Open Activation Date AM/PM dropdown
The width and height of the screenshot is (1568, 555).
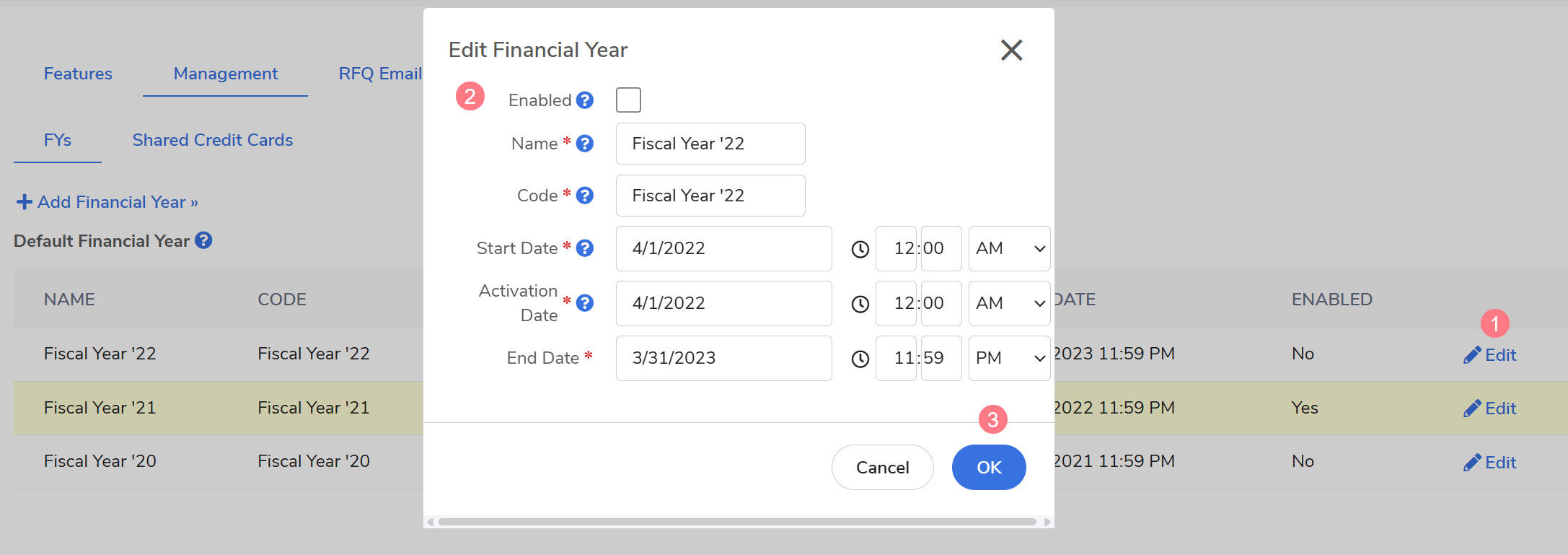[x=1008, y=304]
